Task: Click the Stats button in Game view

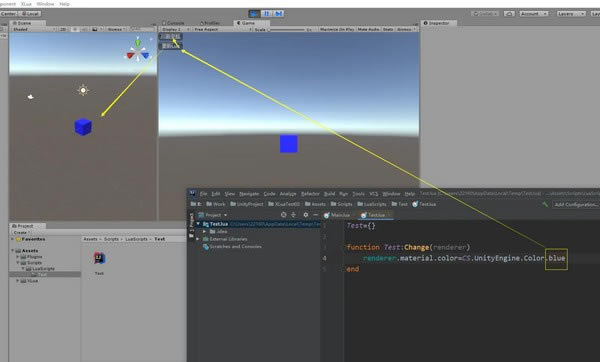Action: [388, 29]
